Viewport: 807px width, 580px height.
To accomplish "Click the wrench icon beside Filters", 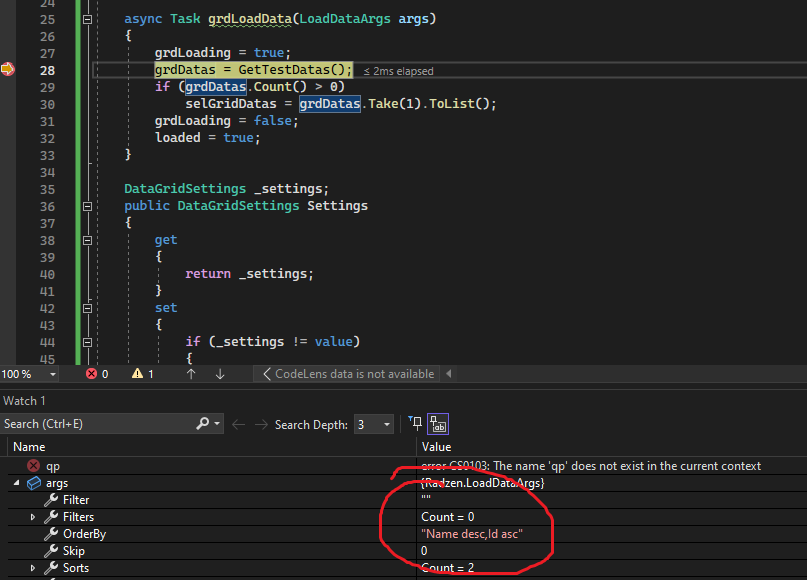I will [51, 517].
